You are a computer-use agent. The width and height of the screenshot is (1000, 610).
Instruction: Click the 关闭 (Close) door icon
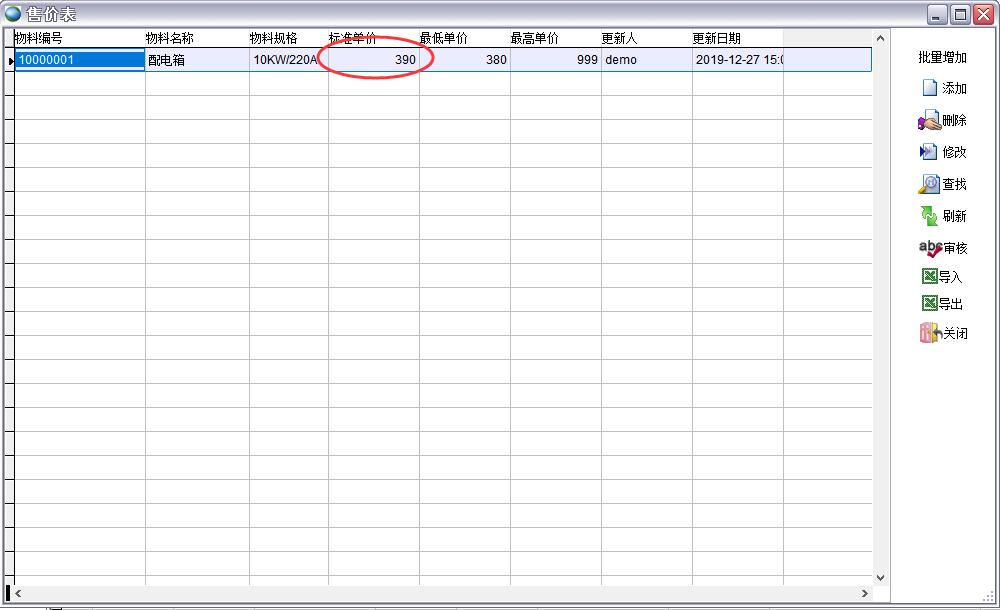click(x=929, y=333)
